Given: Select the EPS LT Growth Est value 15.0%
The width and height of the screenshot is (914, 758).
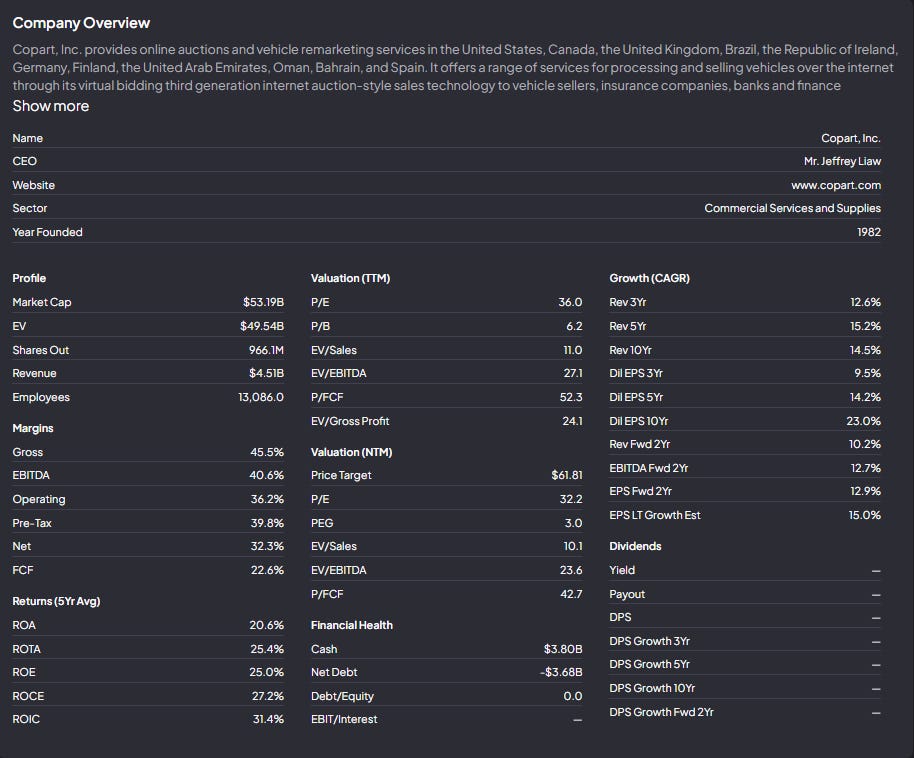Looking at the screenshot, I should (864, 515).
